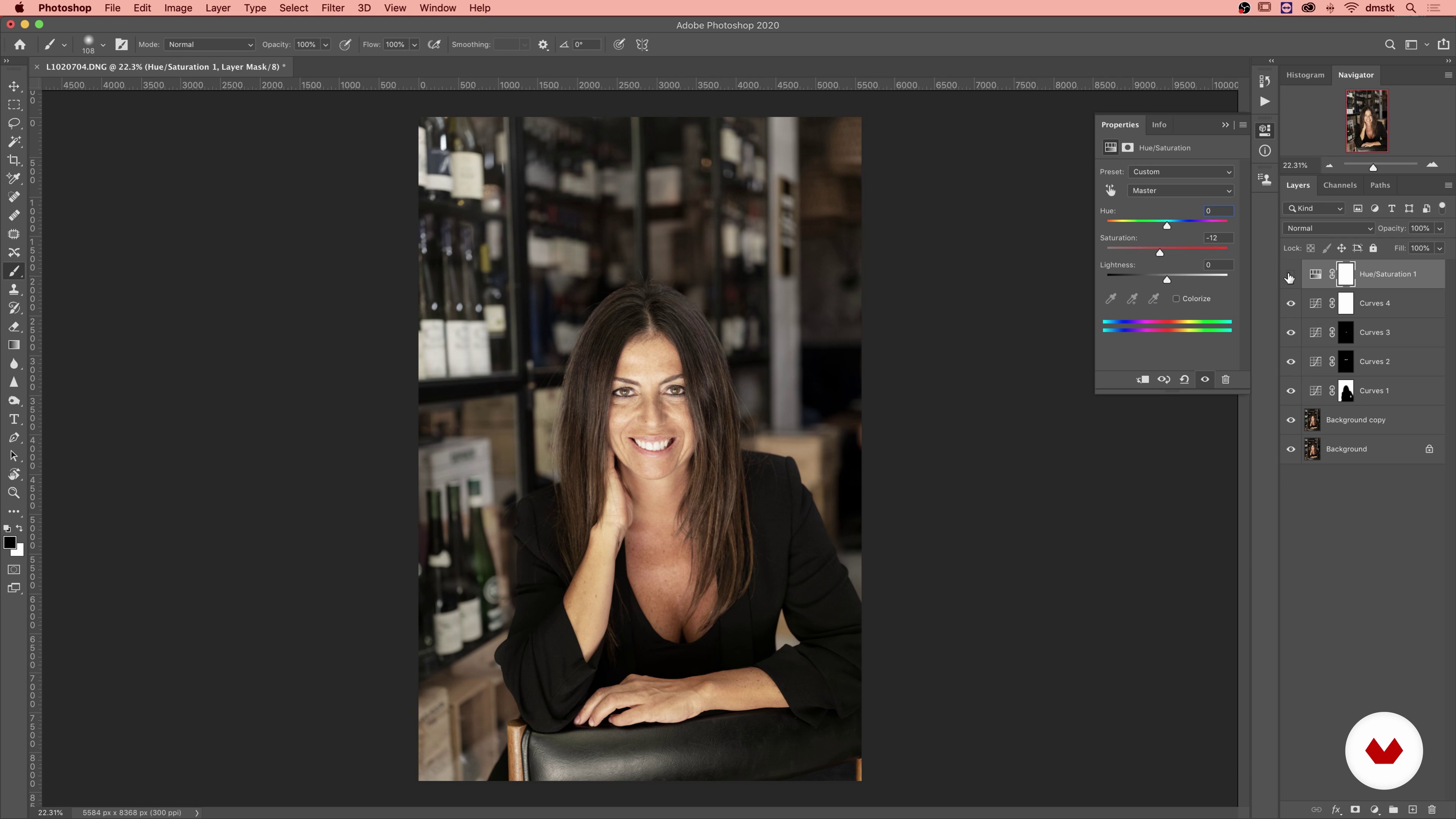Select the Clone Stamp tool
The image size is (1456, 819).
tap(14, 290)
